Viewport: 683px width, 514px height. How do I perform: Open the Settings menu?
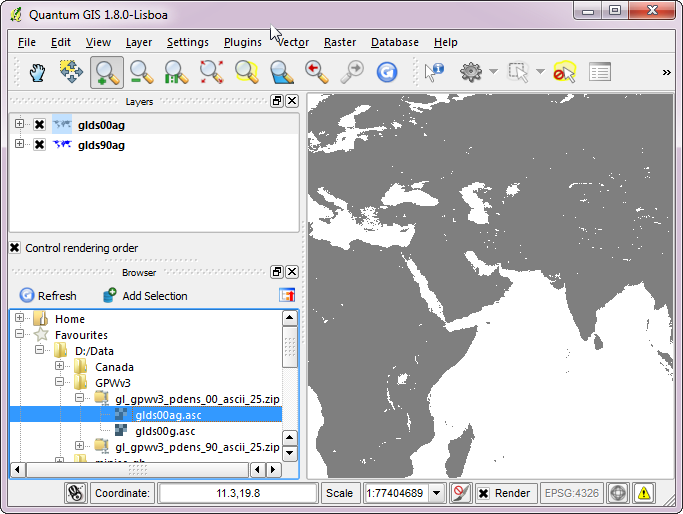click(188, 42)
